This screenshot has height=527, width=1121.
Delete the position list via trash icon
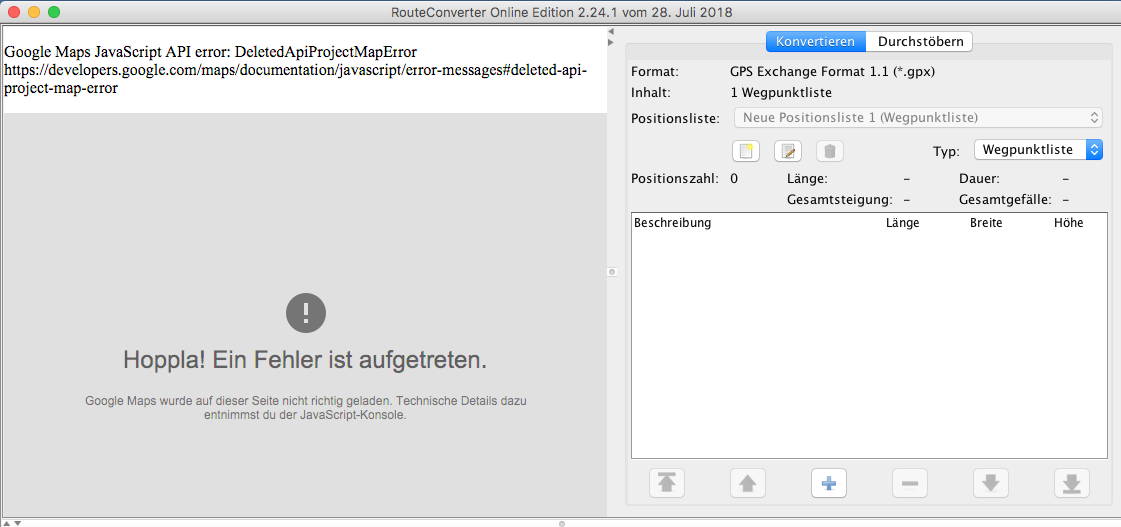click(829, 151)
